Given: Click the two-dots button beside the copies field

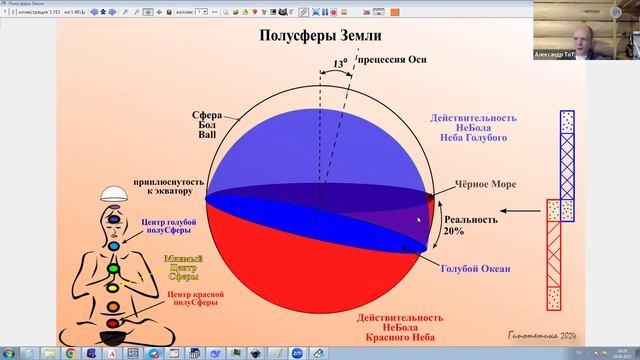Looking at the screenshot, I should (x=214, y=12).
